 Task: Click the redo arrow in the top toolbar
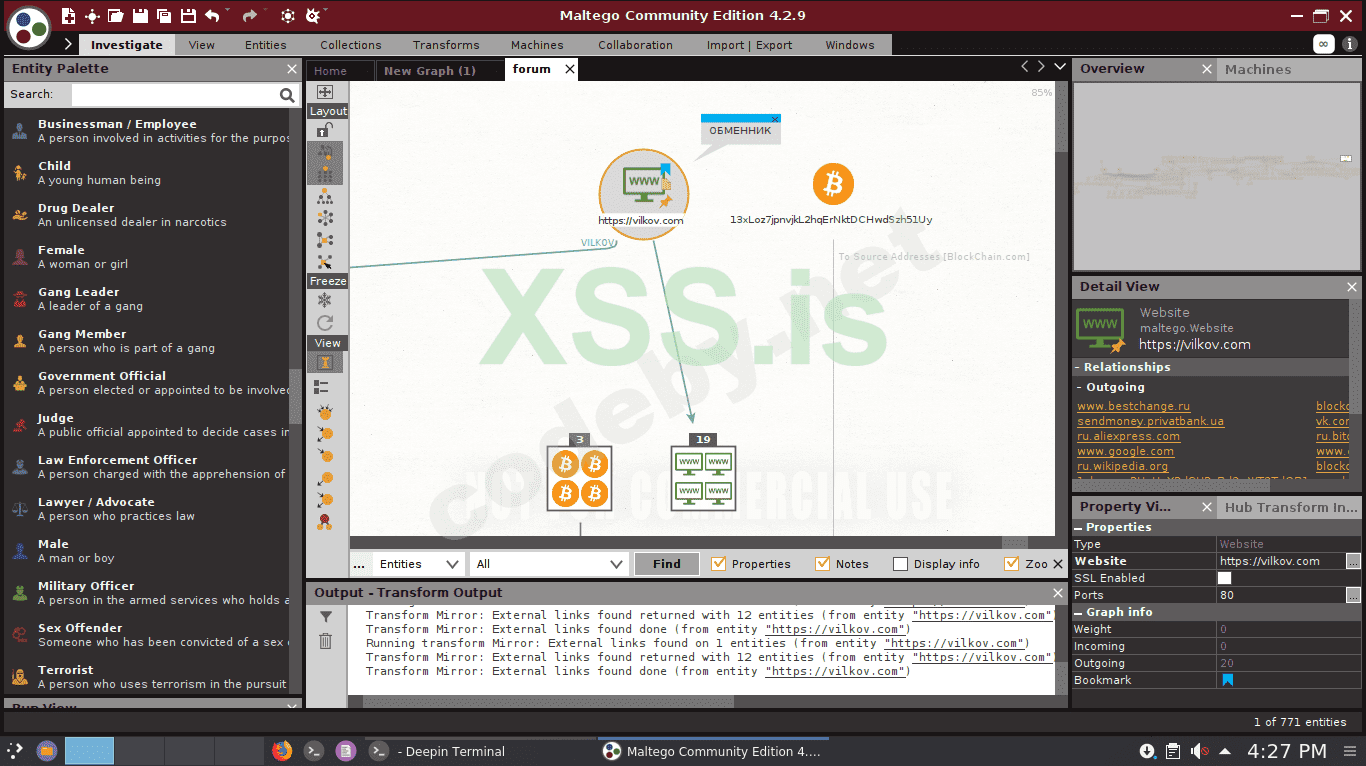pos(250,16)
